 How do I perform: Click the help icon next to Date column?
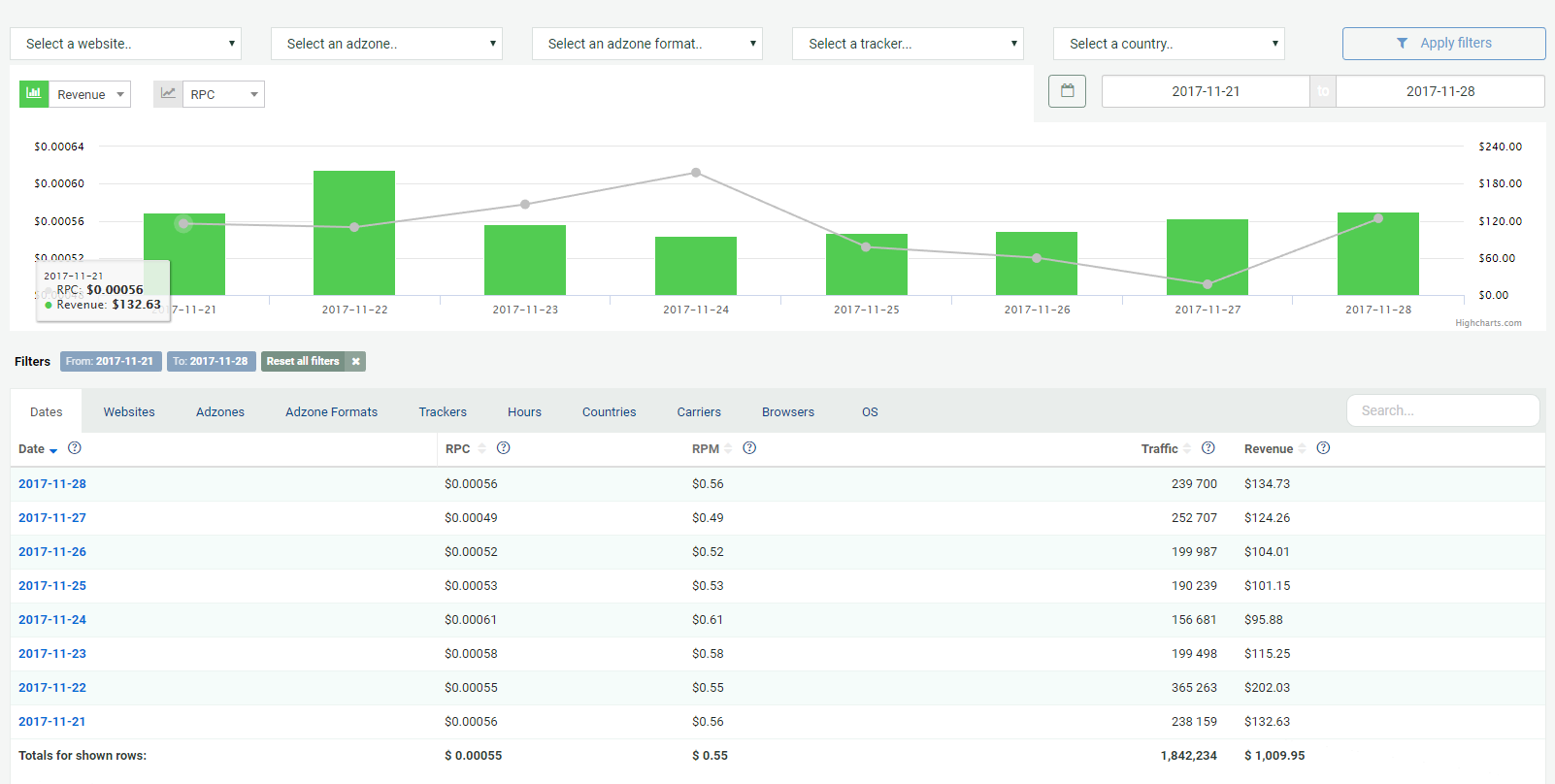[x=75, y=448]
